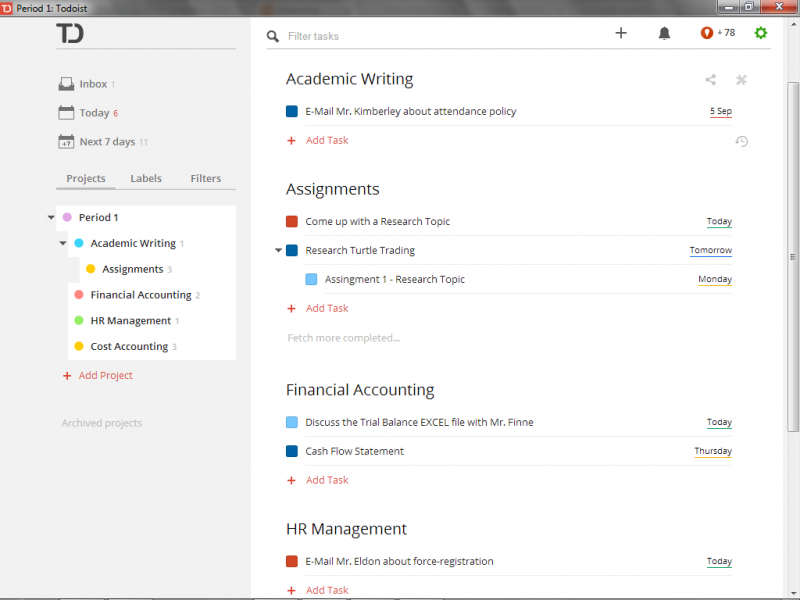Click Todoist app icon in title bar
Viewport: 800px width, 600px height.
(6, 8)
